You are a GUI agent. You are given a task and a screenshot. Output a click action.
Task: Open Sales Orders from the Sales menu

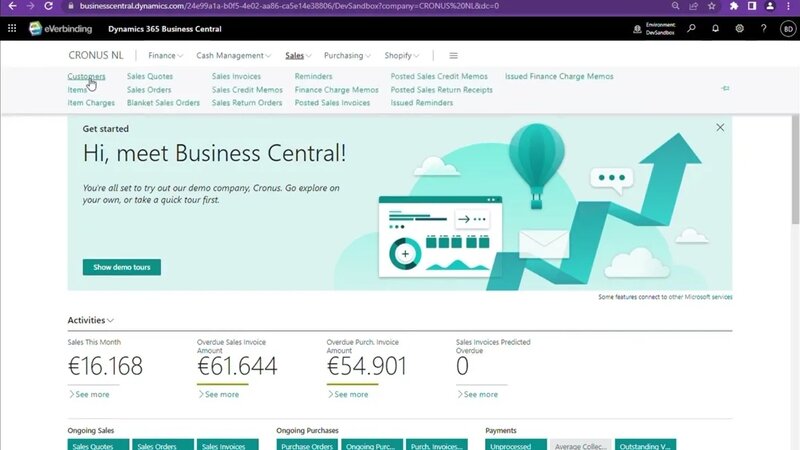148,90
